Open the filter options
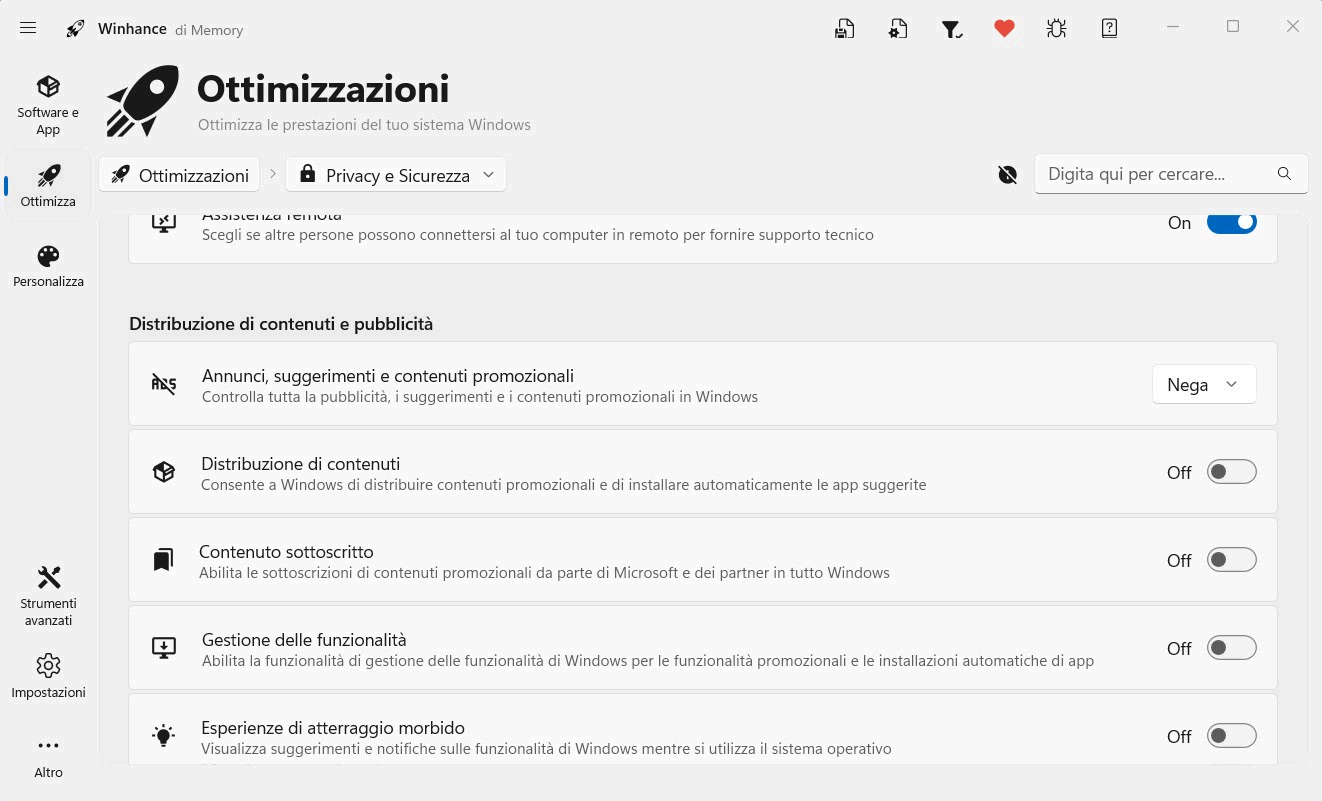Screen dimensions: 1322x801 (951, 28)
